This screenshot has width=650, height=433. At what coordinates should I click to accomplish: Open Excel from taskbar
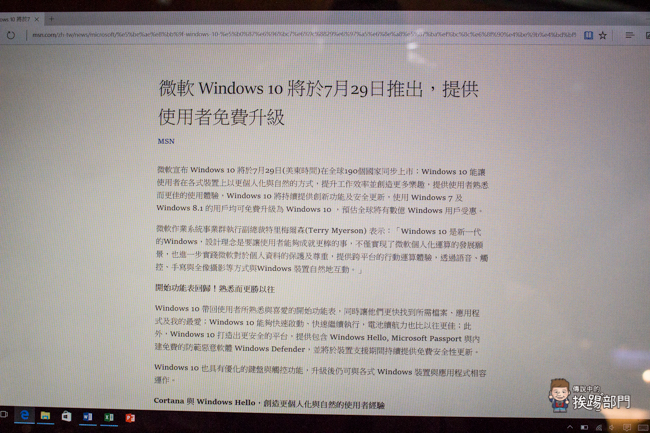click(109, 417)
